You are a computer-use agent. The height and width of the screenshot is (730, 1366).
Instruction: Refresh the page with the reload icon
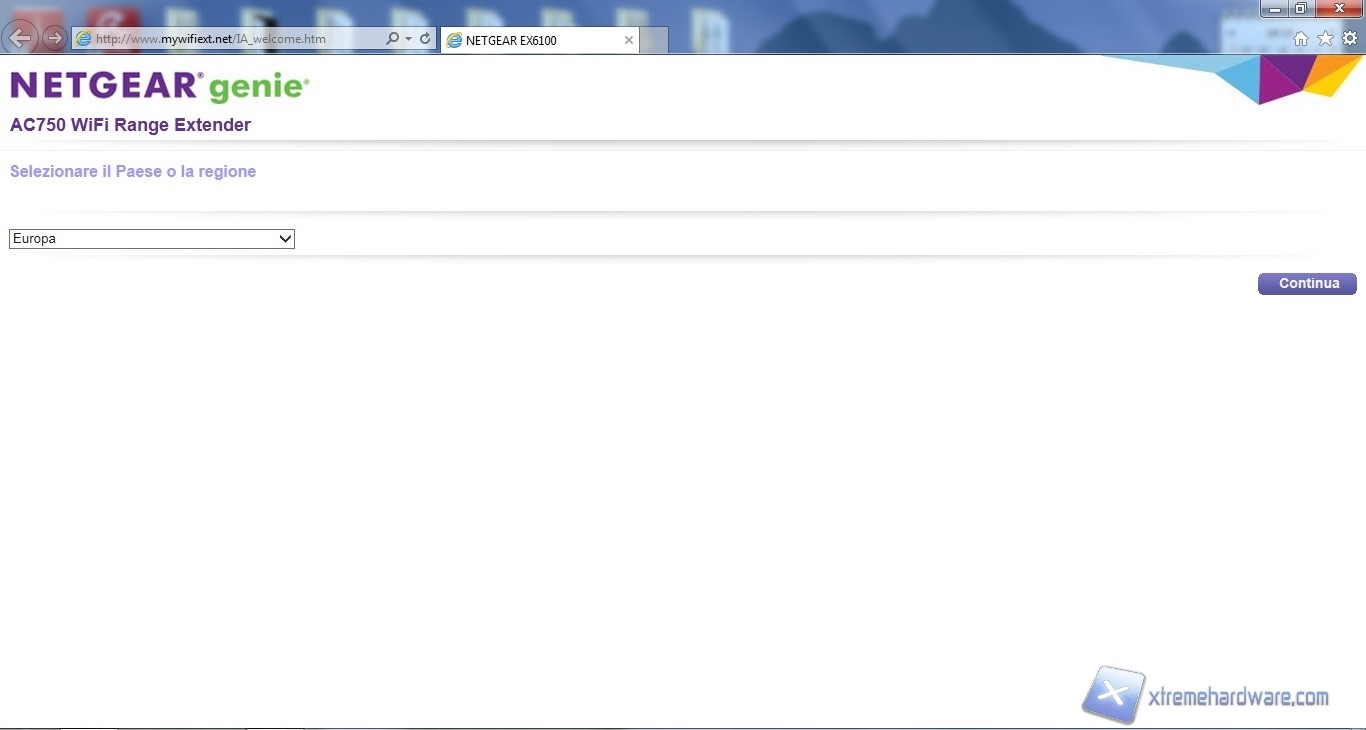(425, 39)
